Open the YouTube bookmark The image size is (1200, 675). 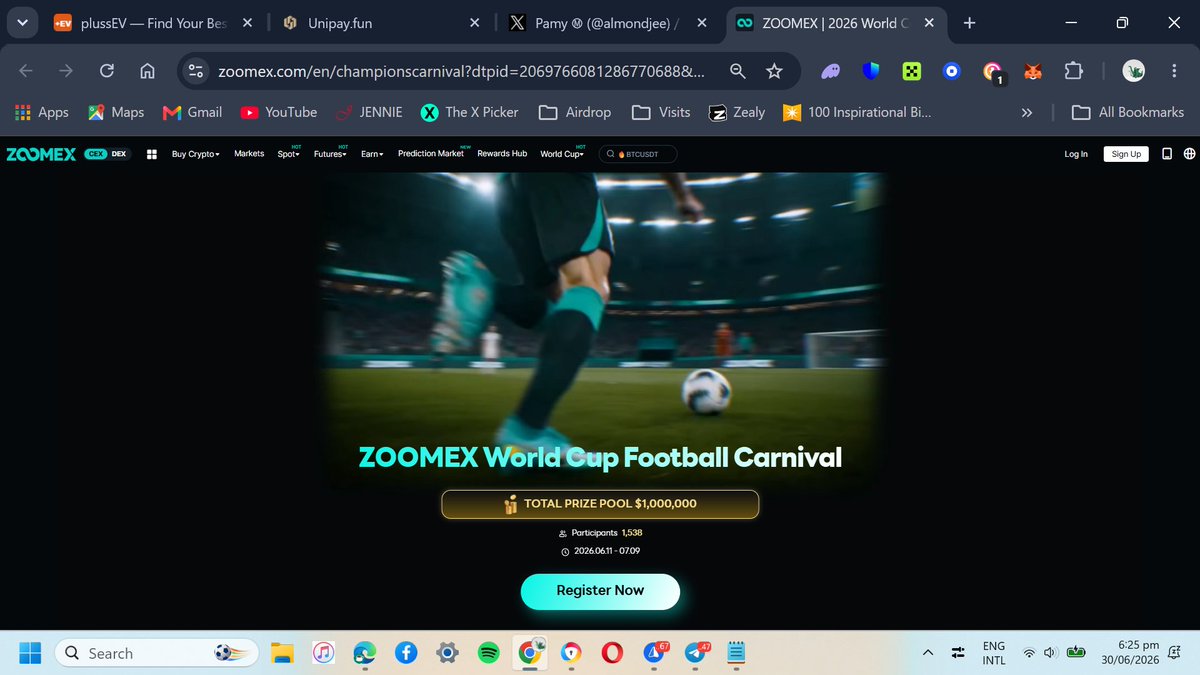278,112
